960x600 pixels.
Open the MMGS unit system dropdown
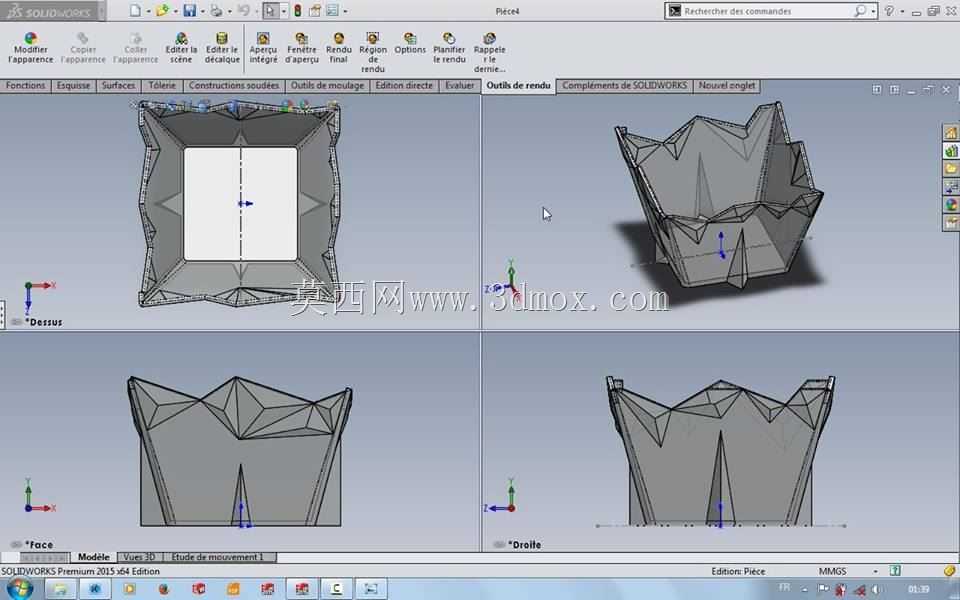pyautogui.click(x=875, y=571)
